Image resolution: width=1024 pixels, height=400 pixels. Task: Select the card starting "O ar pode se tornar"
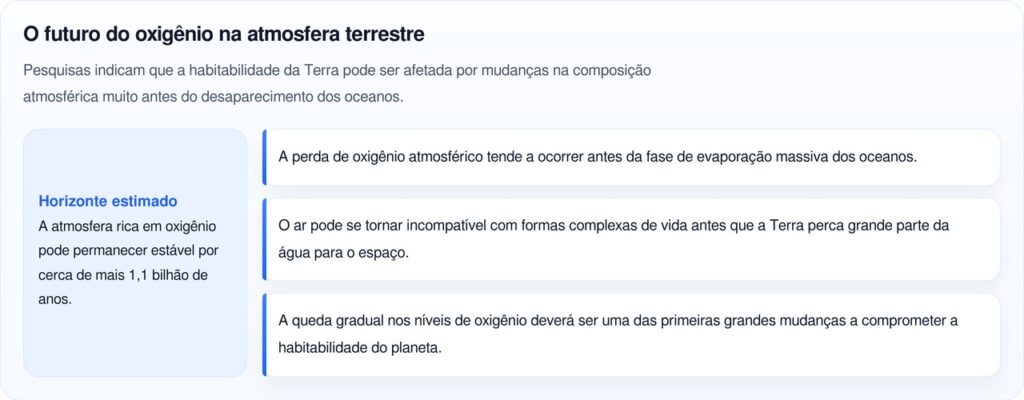(x=630, y=239)
